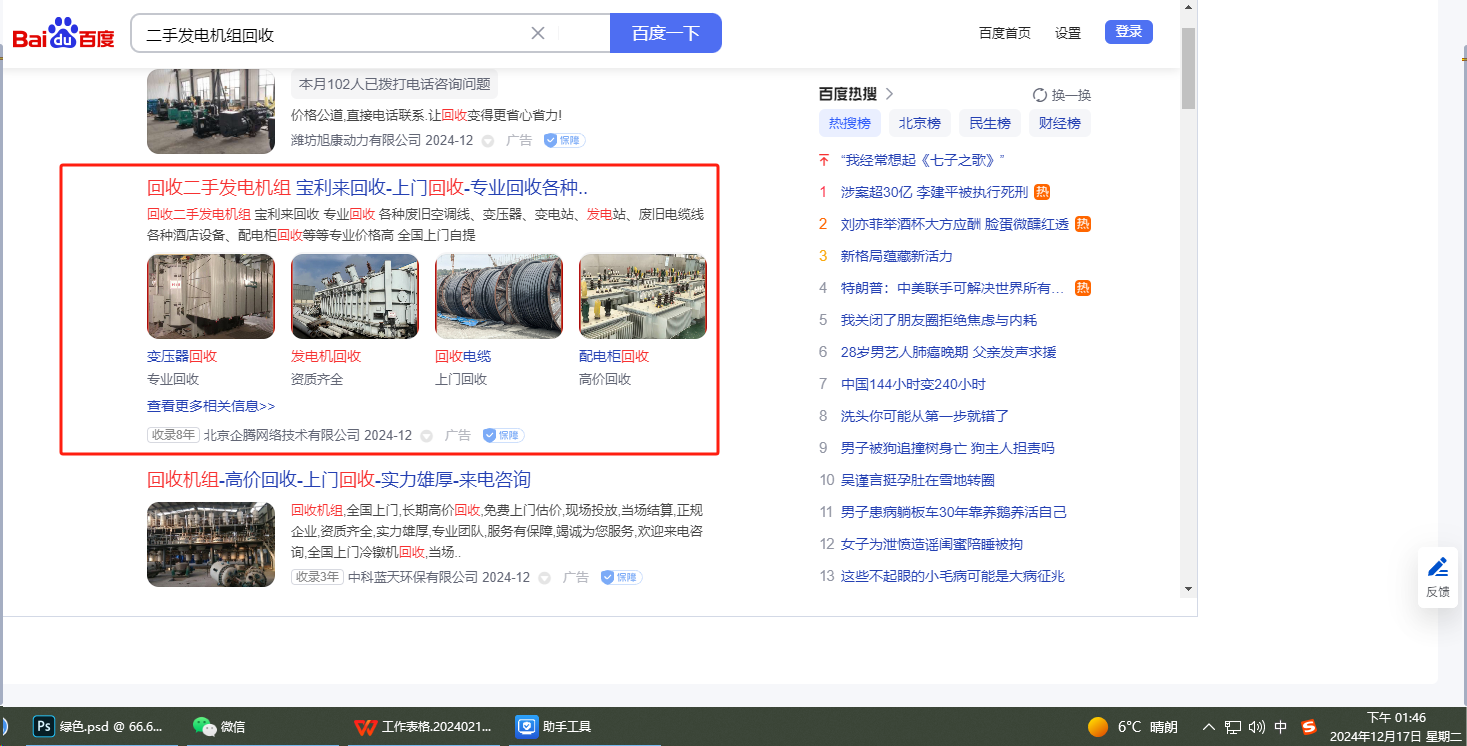Open hot search 涉案超30亿 李建平被执行死刑
The height and width of the screenshot is (746, 1467).
(x=934, y=192)
